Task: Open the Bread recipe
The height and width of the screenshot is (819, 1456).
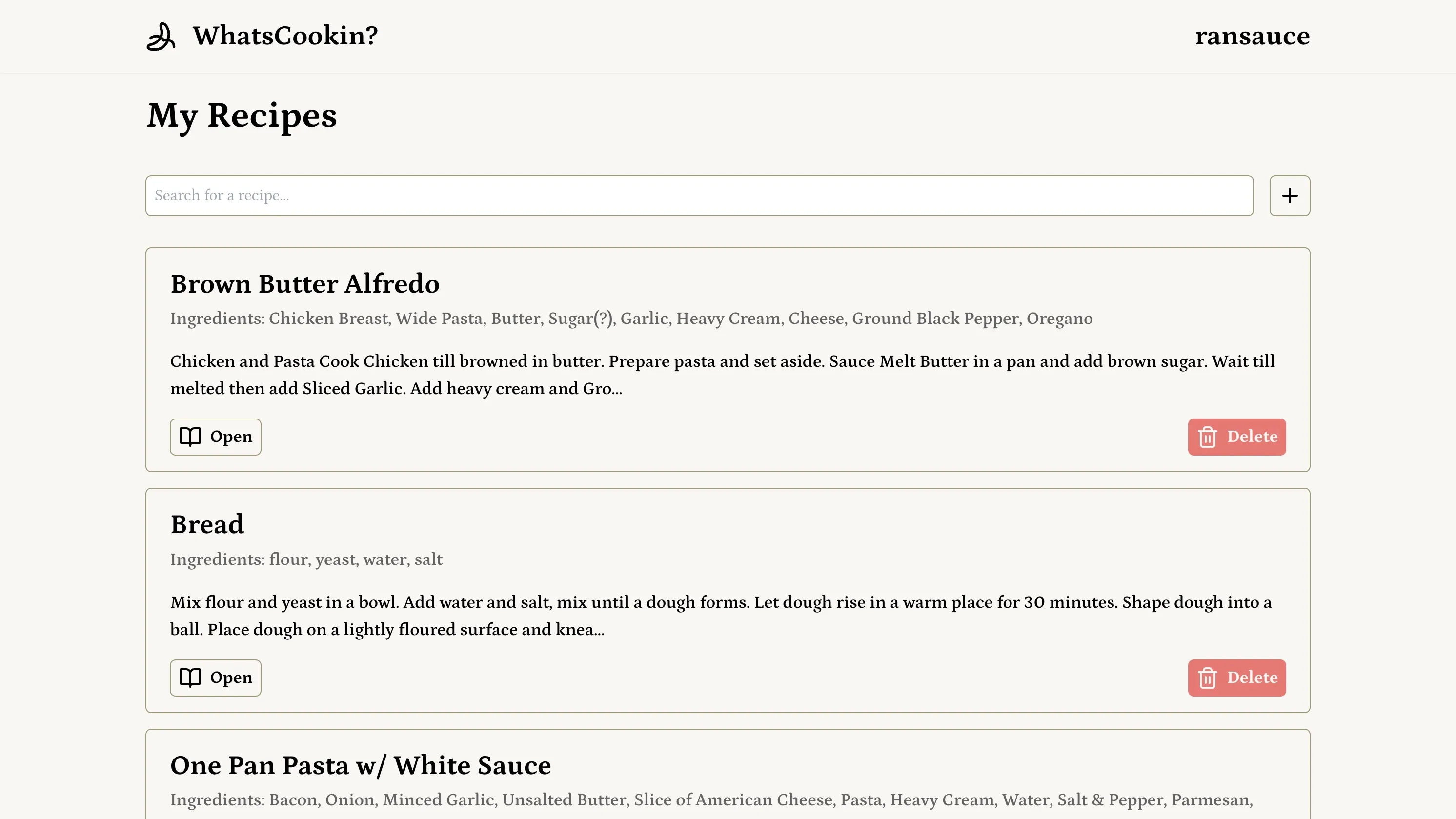Action: click(x=215, y=678)
